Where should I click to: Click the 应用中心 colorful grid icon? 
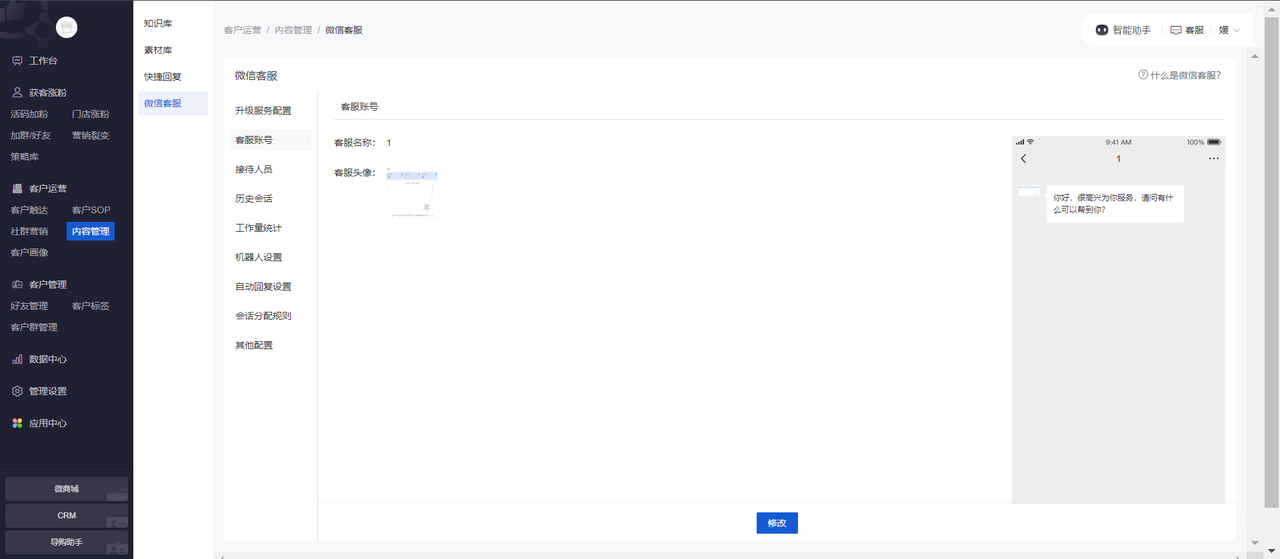17,423
